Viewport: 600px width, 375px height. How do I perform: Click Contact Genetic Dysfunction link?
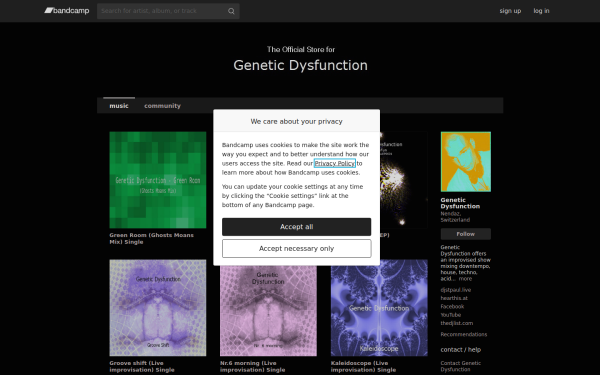[x=461, y=366]
